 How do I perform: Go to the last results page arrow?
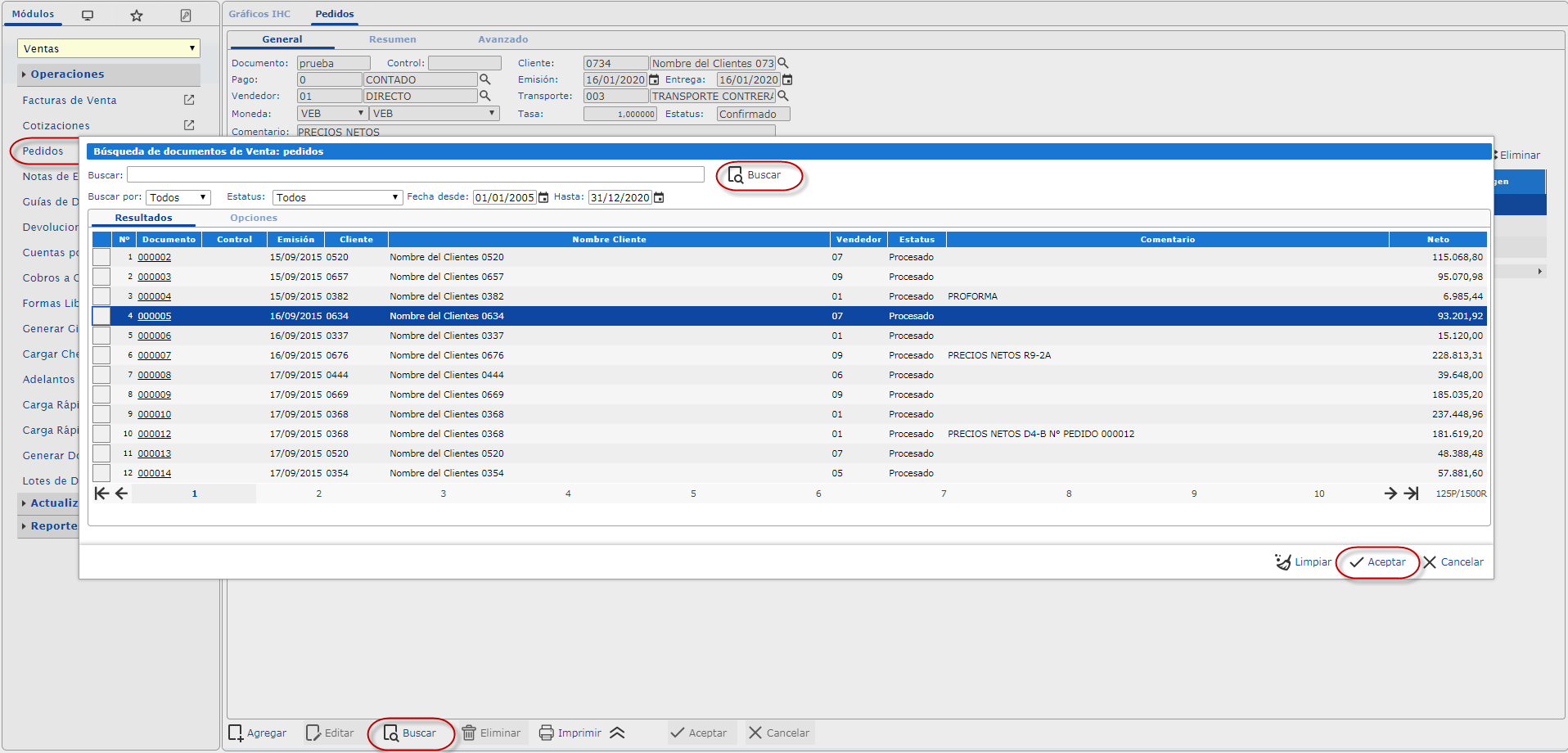(1411, 494)
